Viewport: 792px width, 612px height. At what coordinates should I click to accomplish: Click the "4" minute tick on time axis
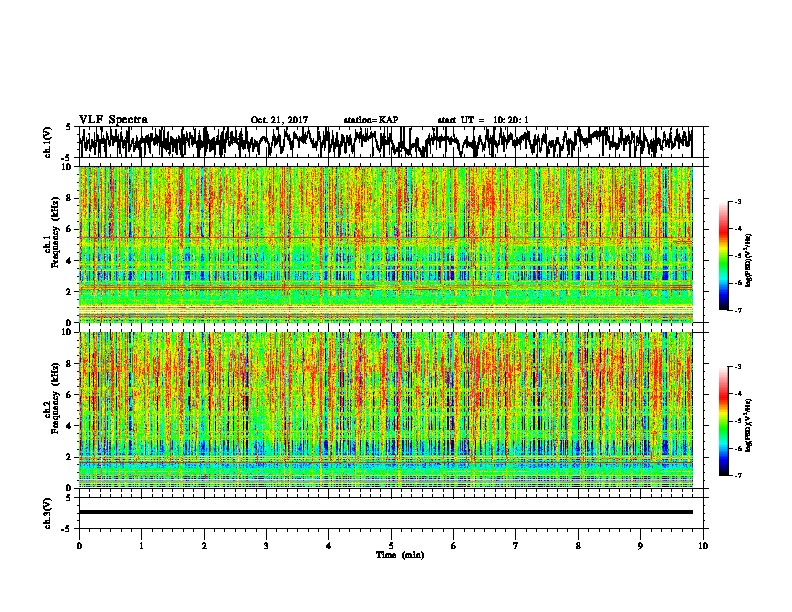click(x=329, y=546)
